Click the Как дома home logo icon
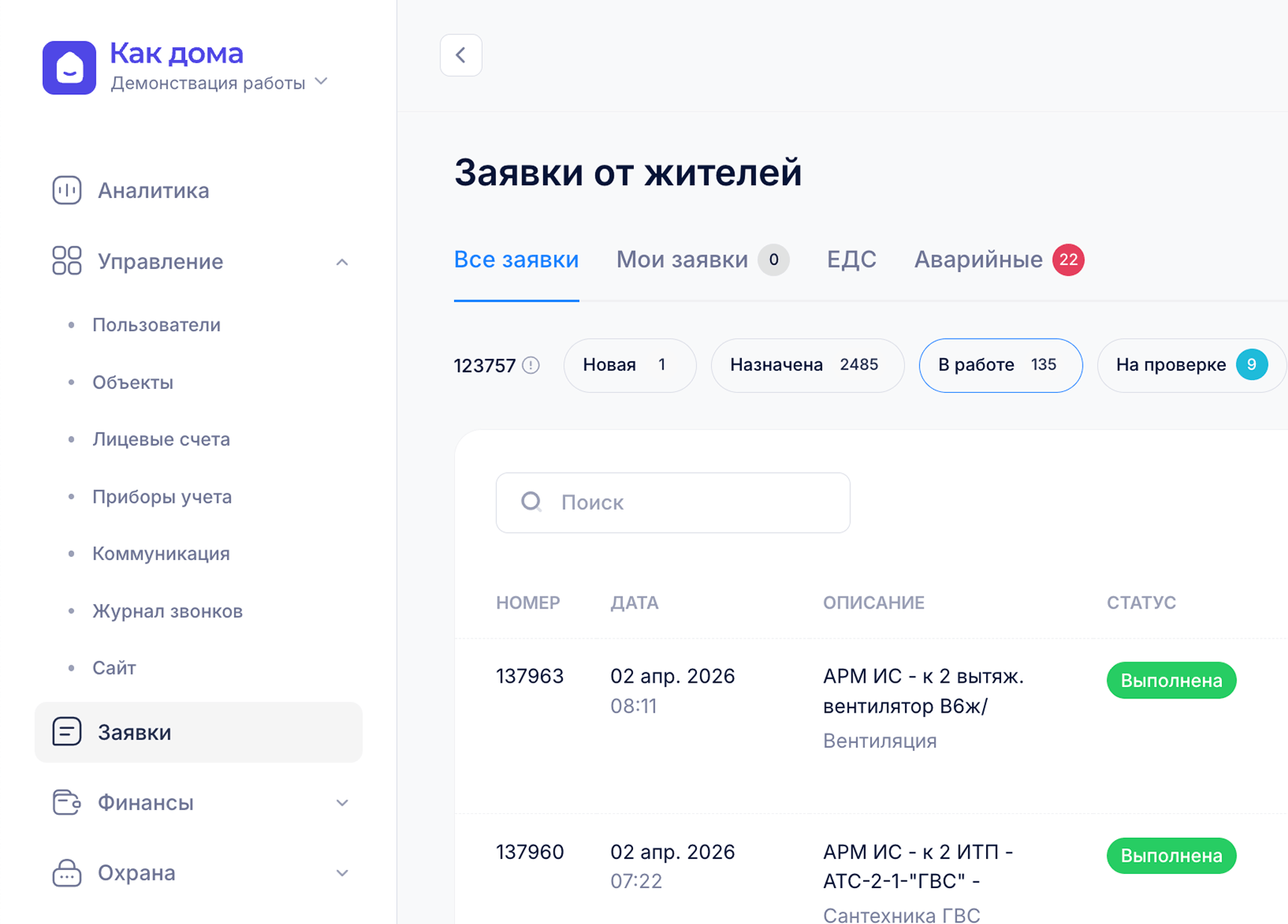The image size is (1288, 924). coord(69,67)
